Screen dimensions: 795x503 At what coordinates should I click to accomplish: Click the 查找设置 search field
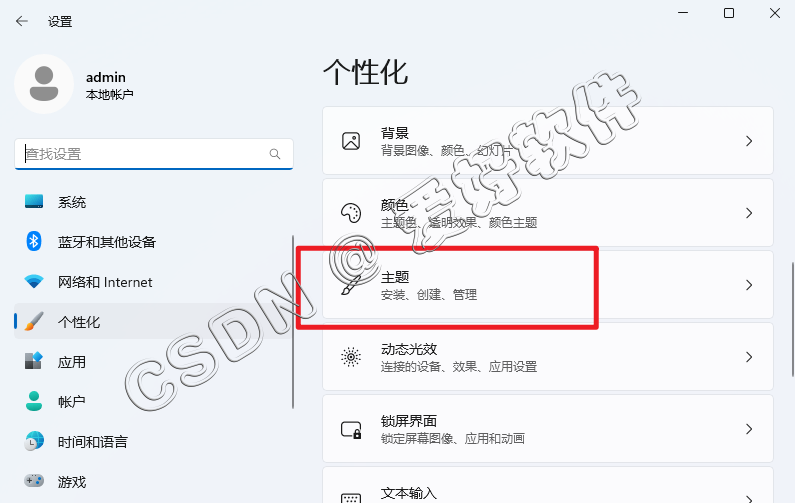click(x=154, y=154)
